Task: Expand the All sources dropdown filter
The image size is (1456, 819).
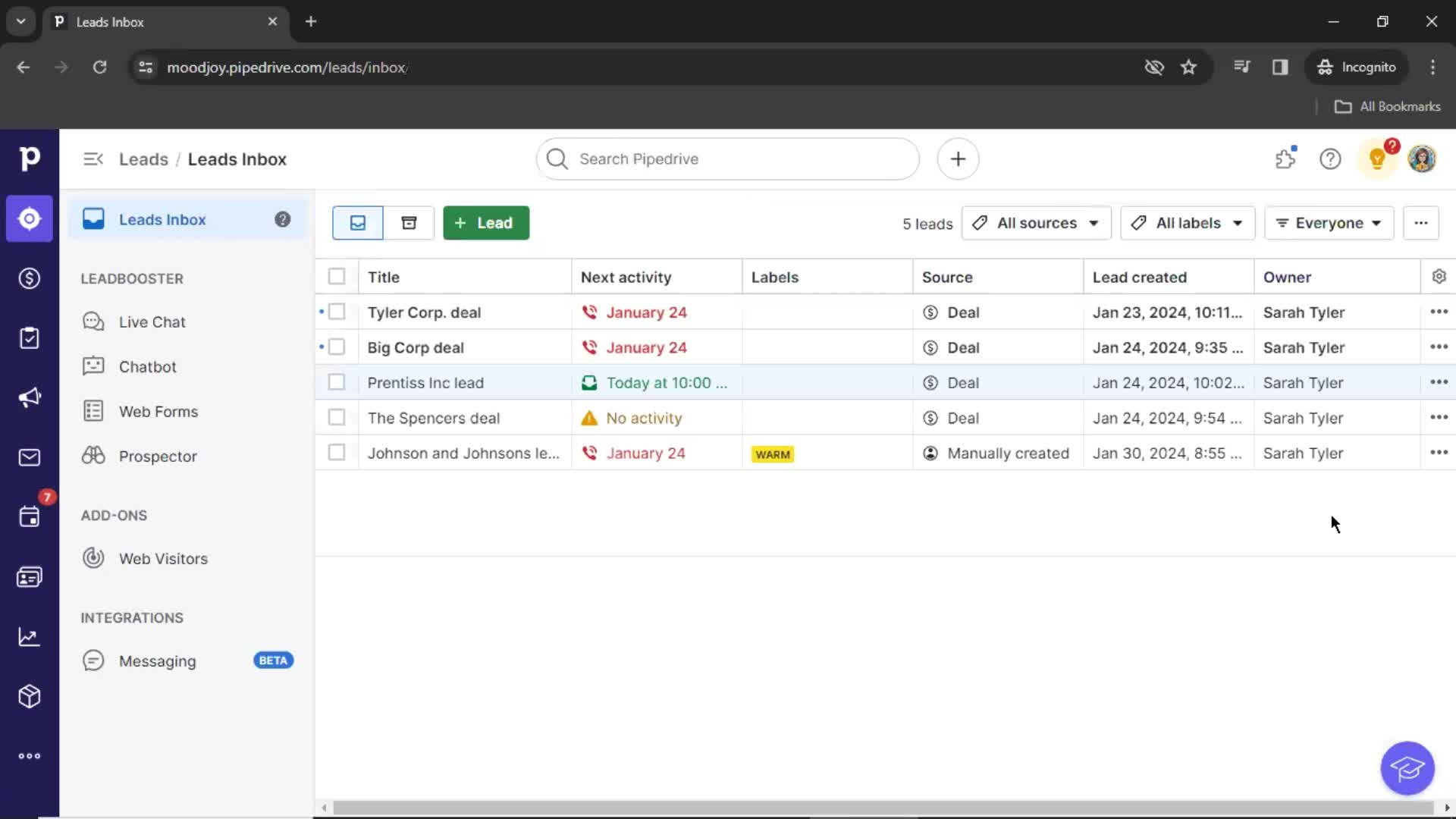Action: (1037, 222)
